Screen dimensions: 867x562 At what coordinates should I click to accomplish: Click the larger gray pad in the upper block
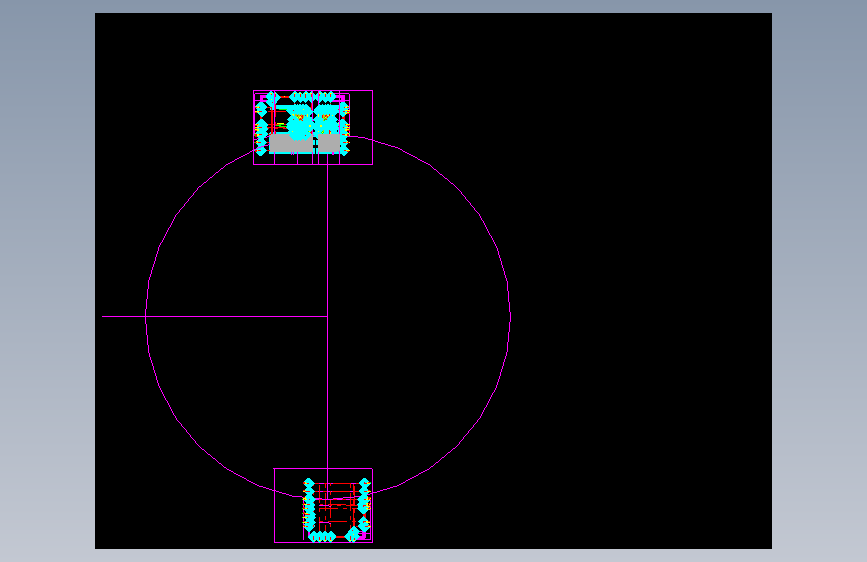pyautogui.click(x=291, y=144)
